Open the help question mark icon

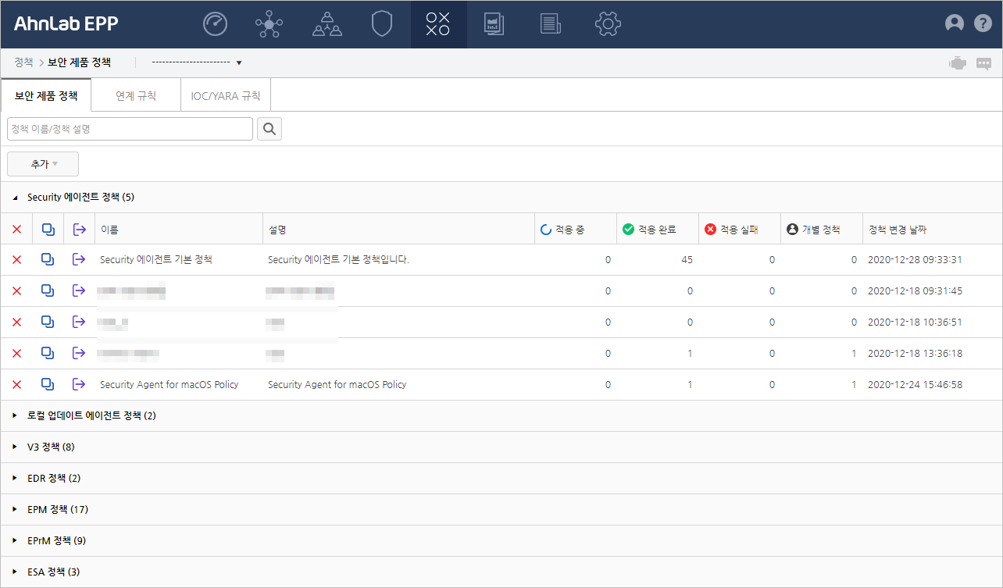(x=982, y=24)
